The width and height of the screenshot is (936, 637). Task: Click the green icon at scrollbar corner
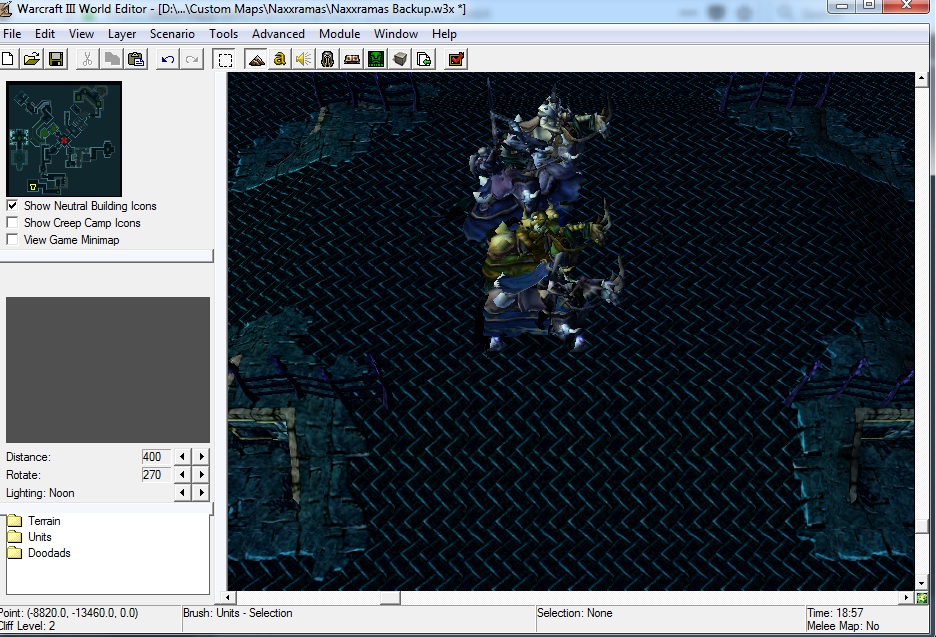(x=922, y=598)
